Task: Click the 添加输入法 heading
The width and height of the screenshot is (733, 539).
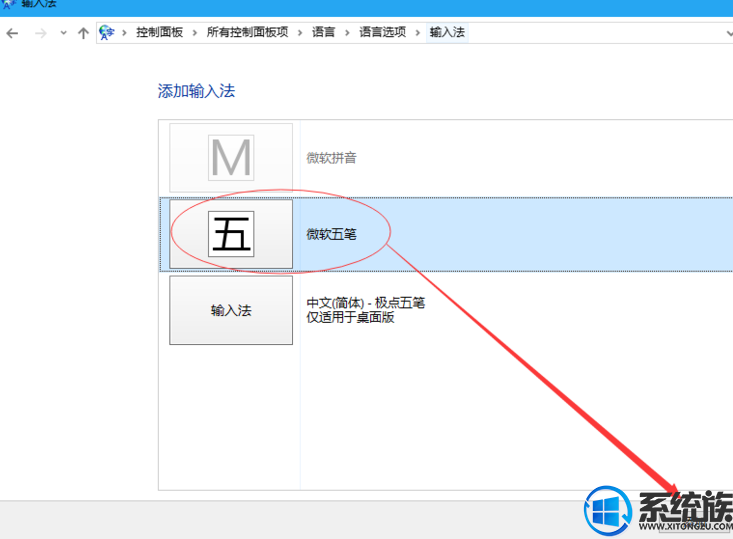Action: (x=196, y=91)
